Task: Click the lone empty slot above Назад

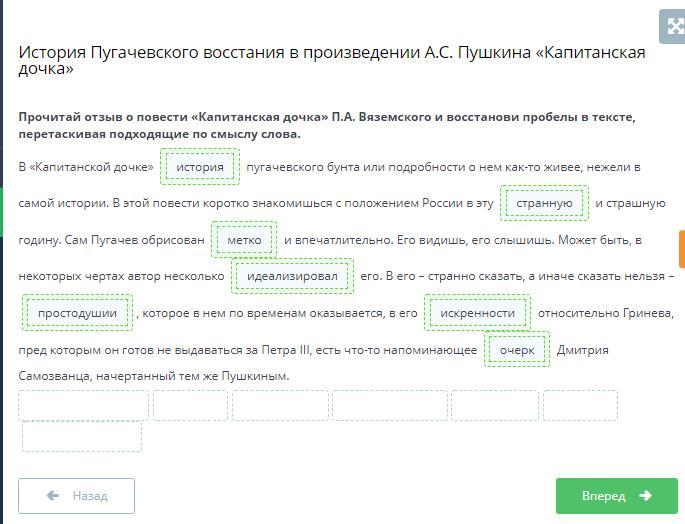Action: tap(82, 437)
